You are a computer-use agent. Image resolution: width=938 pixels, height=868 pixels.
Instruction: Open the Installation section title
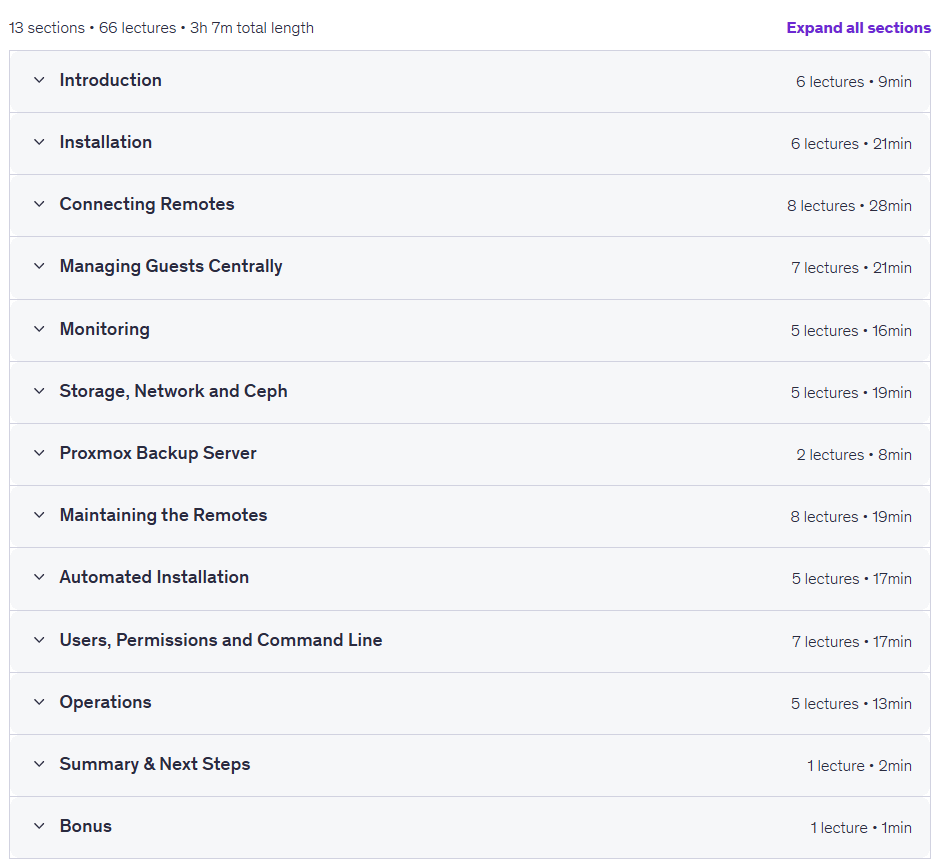106,142
